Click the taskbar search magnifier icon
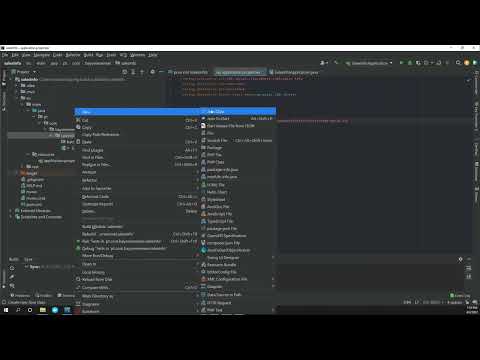 click(x=18, y=310)
